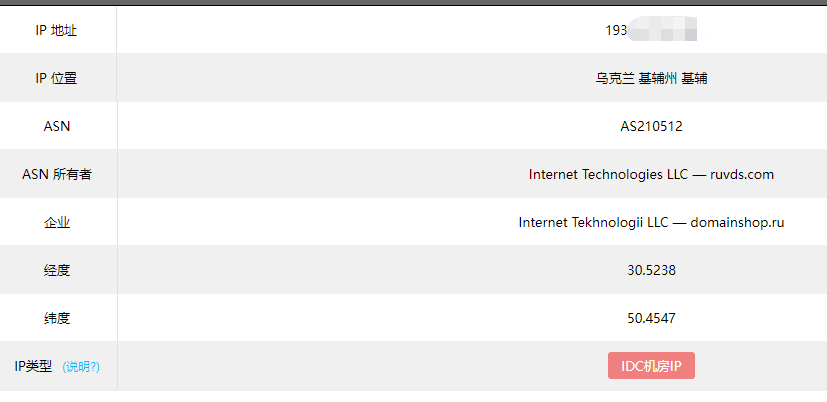
Task: Select the 企业 row label
Action: 57,222
